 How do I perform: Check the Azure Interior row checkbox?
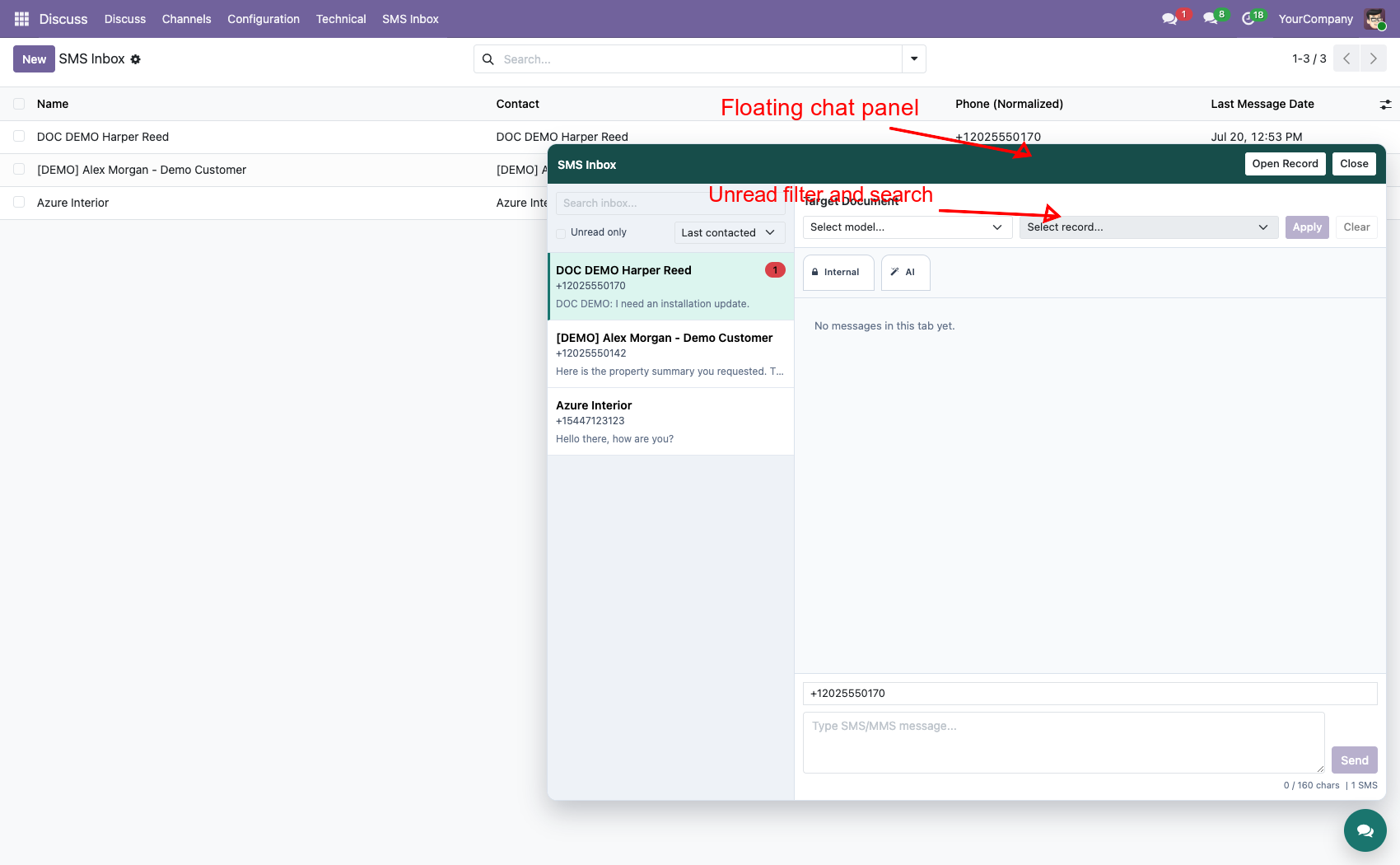point(19,203)
